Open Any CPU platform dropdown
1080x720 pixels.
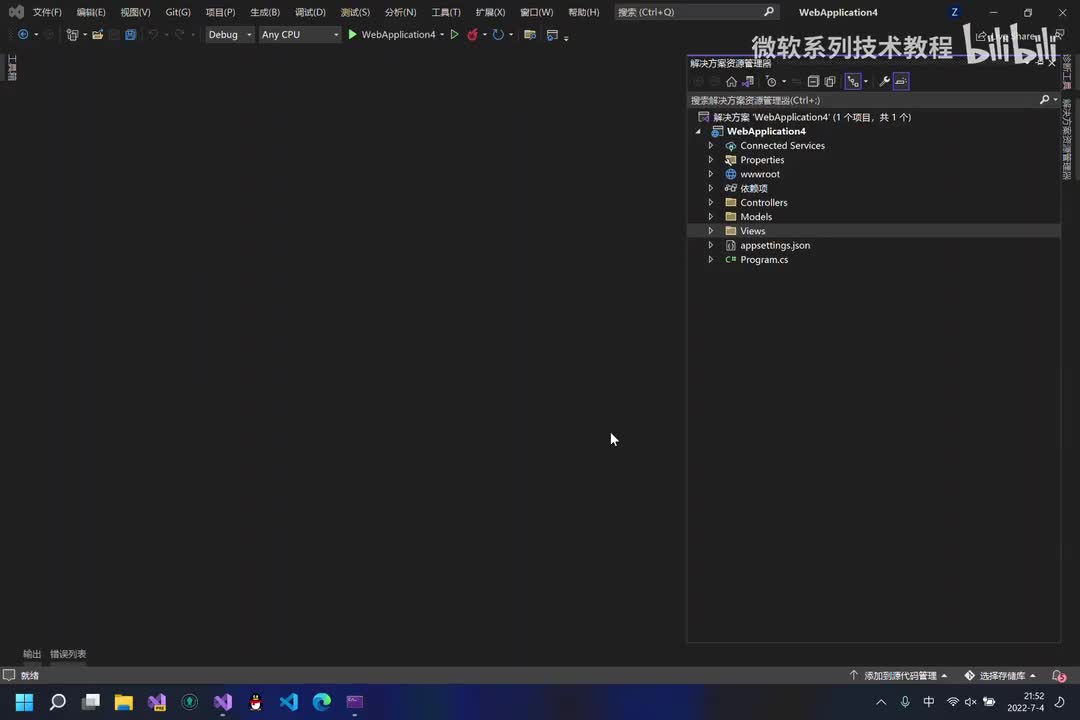click(x=300, y=34)
